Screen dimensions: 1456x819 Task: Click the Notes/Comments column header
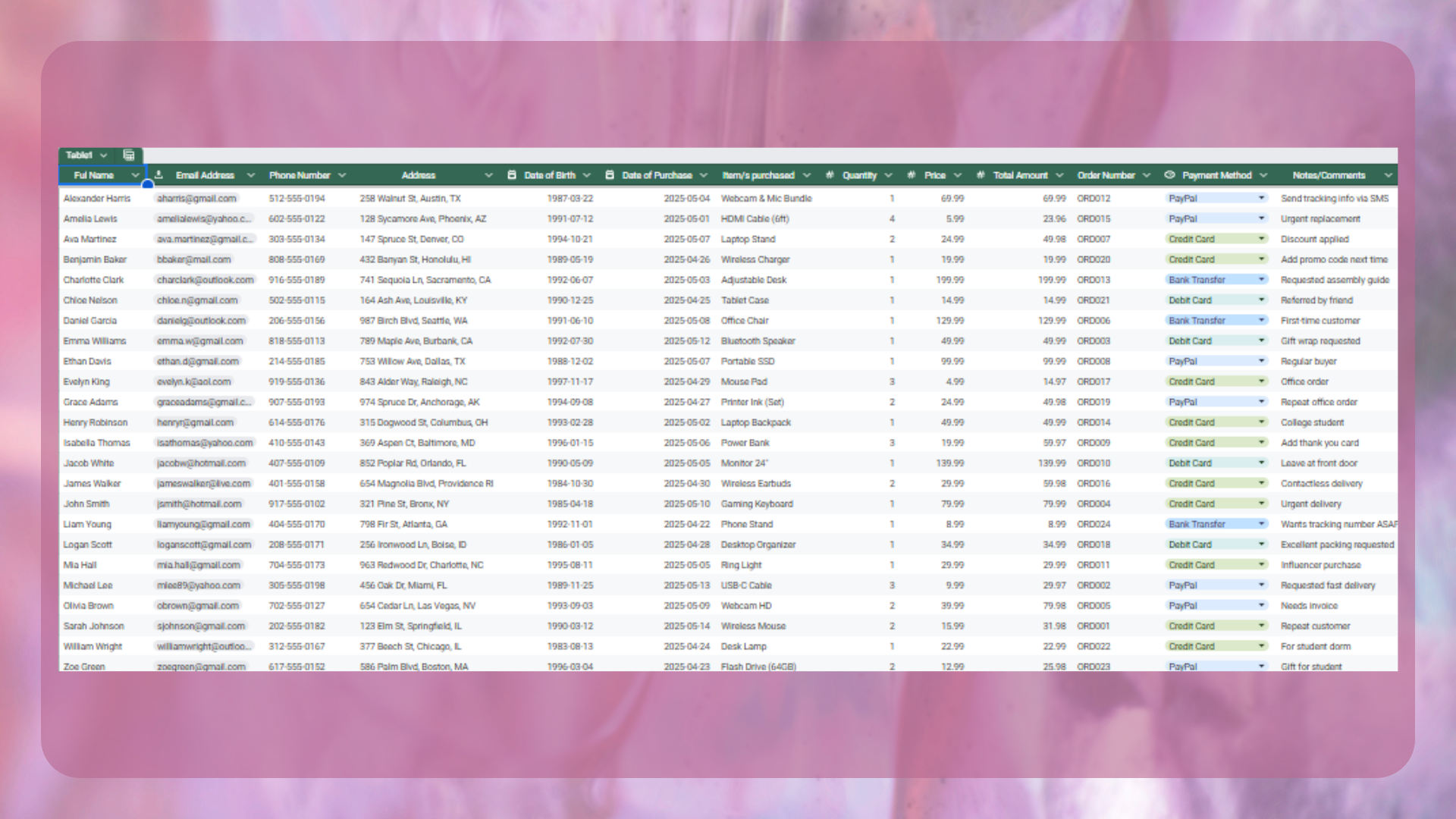1329,175
